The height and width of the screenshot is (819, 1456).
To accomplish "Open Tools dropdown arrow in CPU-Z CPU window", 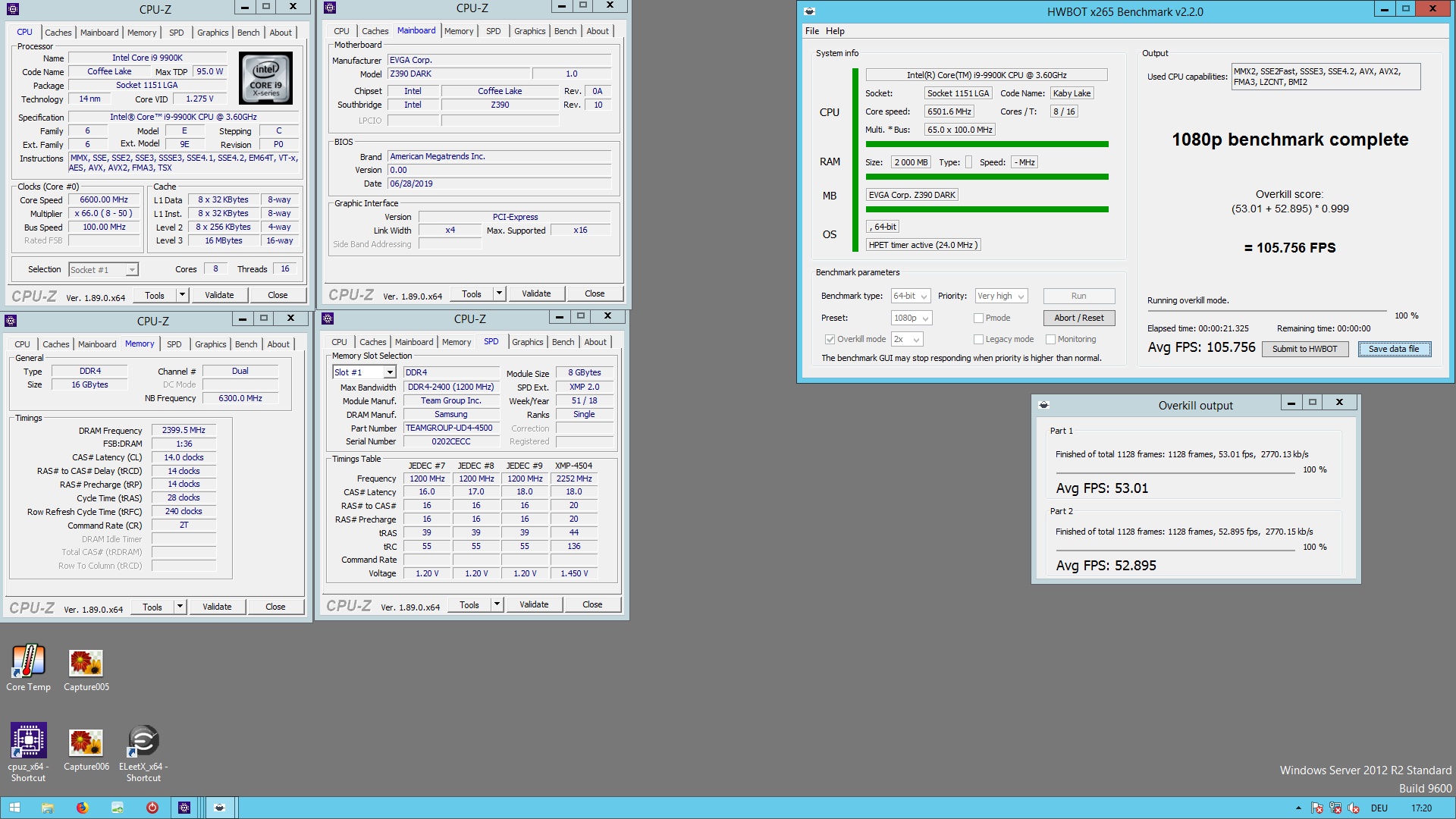I will click(x=182, y=295).
